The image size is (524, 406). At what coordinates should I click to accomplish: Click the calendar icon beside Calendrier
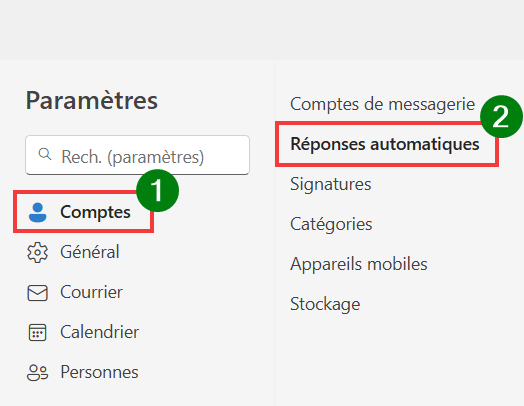pyautogui.click(x=37, y=332)
